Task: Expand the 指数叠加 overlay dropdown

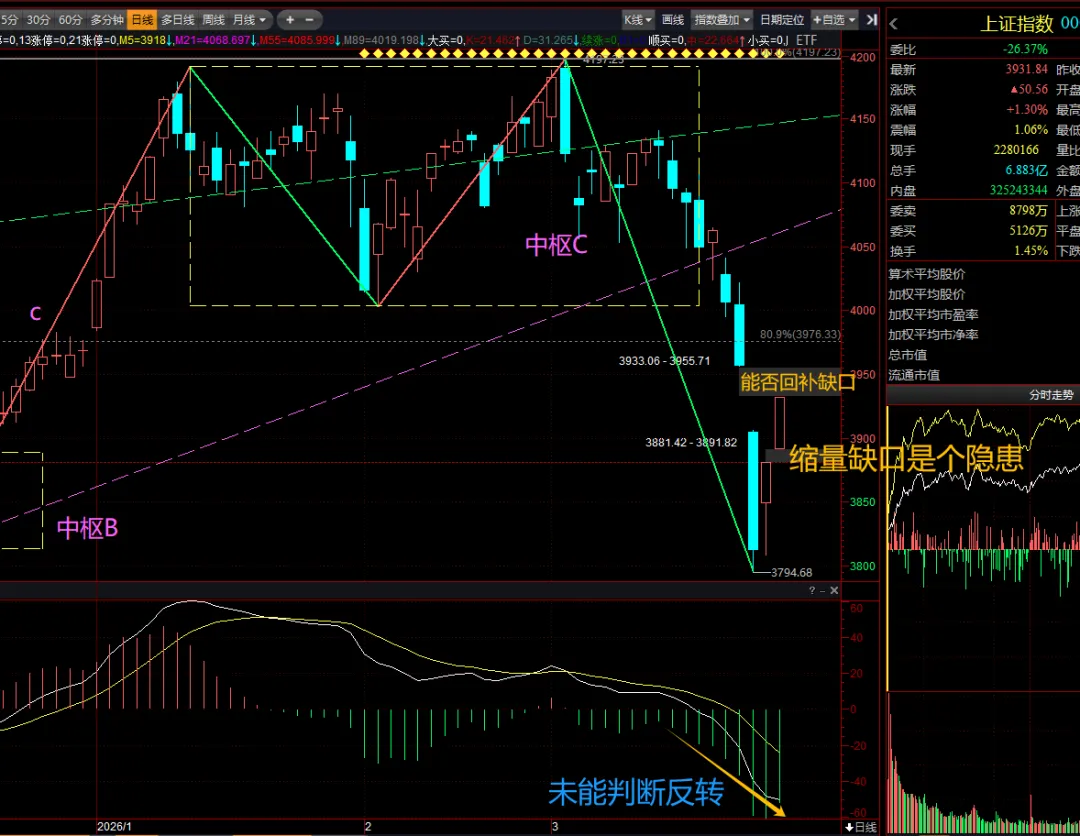Action: point(722,20)
